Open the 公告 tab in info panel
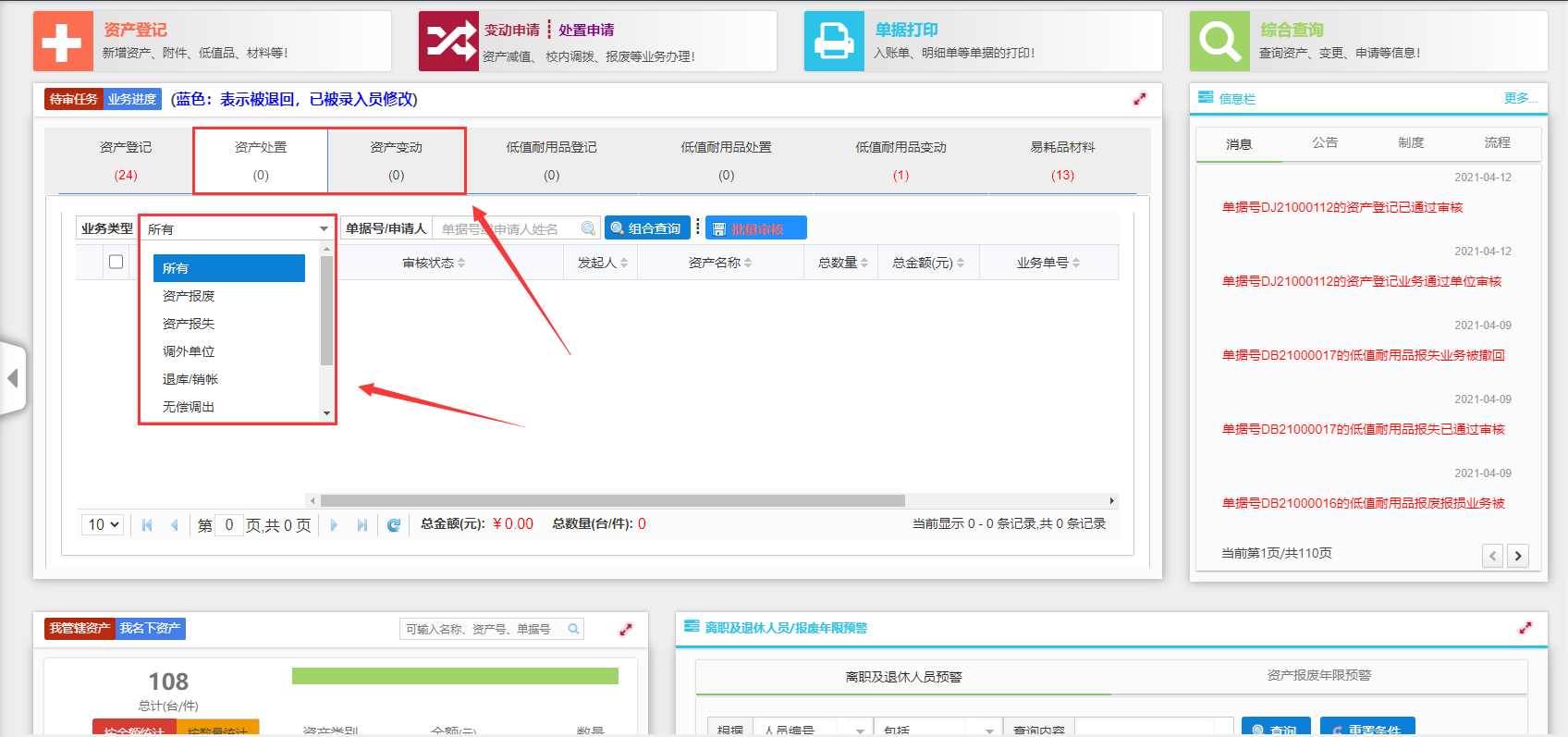Viewport: 1568px width, 737px height. (1325, 142)
